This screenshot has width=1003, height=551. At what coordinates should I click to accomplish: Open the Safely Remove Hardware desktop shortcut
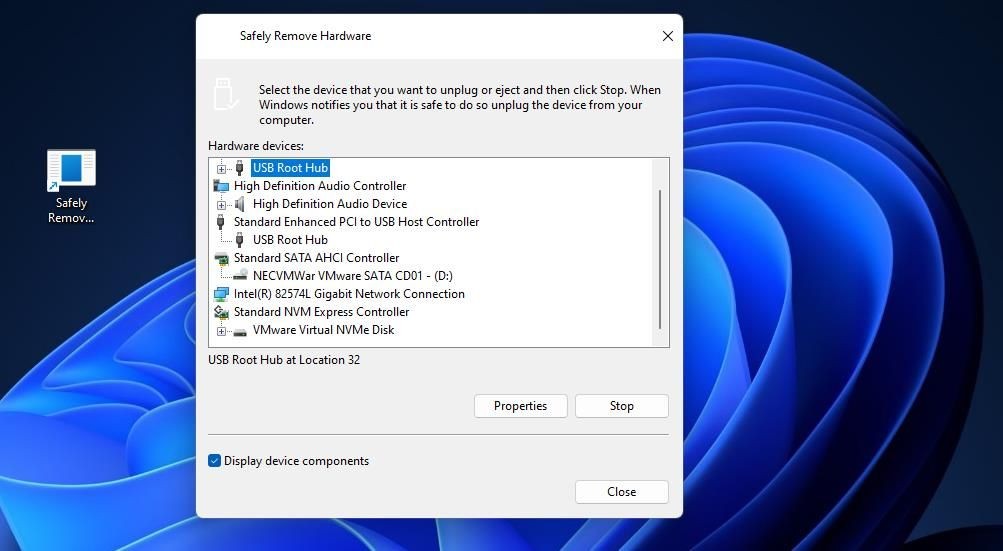(71, 187)
